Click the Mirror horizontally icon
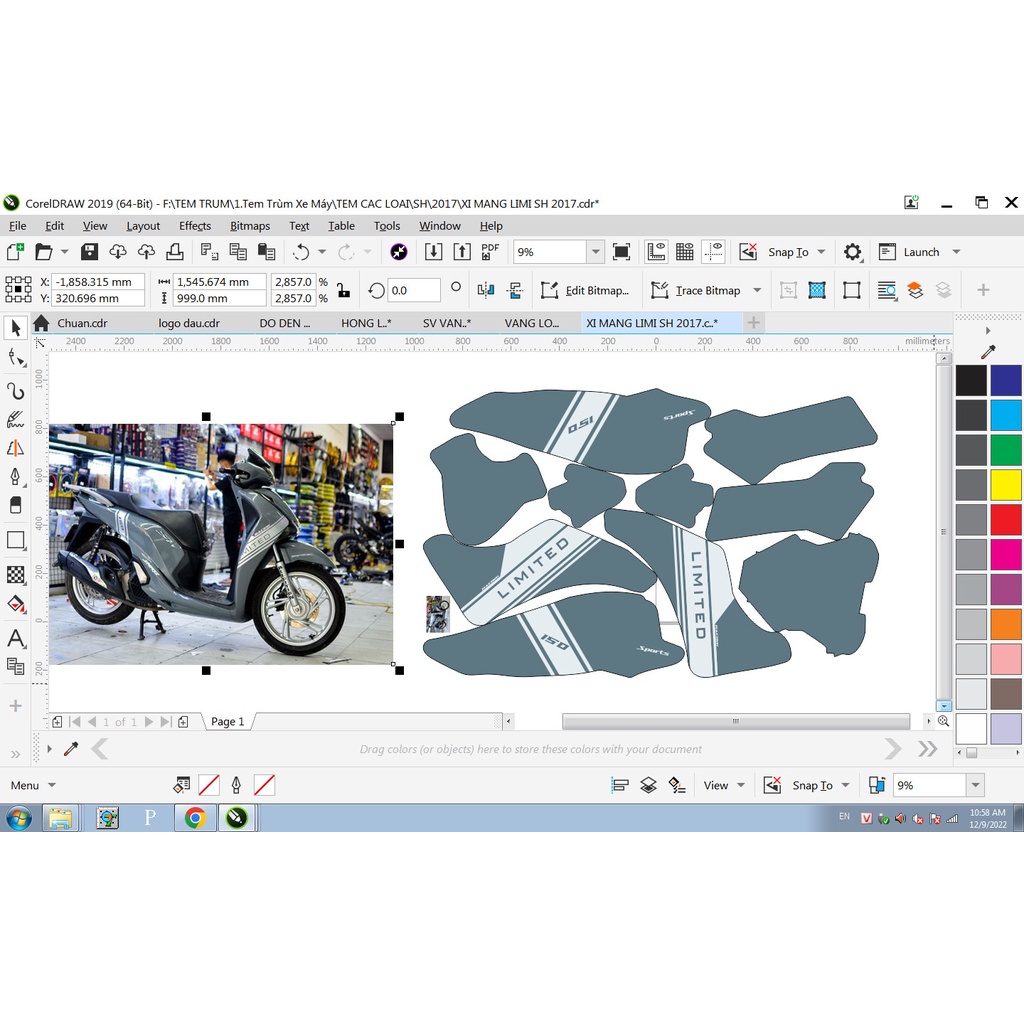Image resolution: width=1024 pixels, height=1024 pixels. [x=485, y=291]
